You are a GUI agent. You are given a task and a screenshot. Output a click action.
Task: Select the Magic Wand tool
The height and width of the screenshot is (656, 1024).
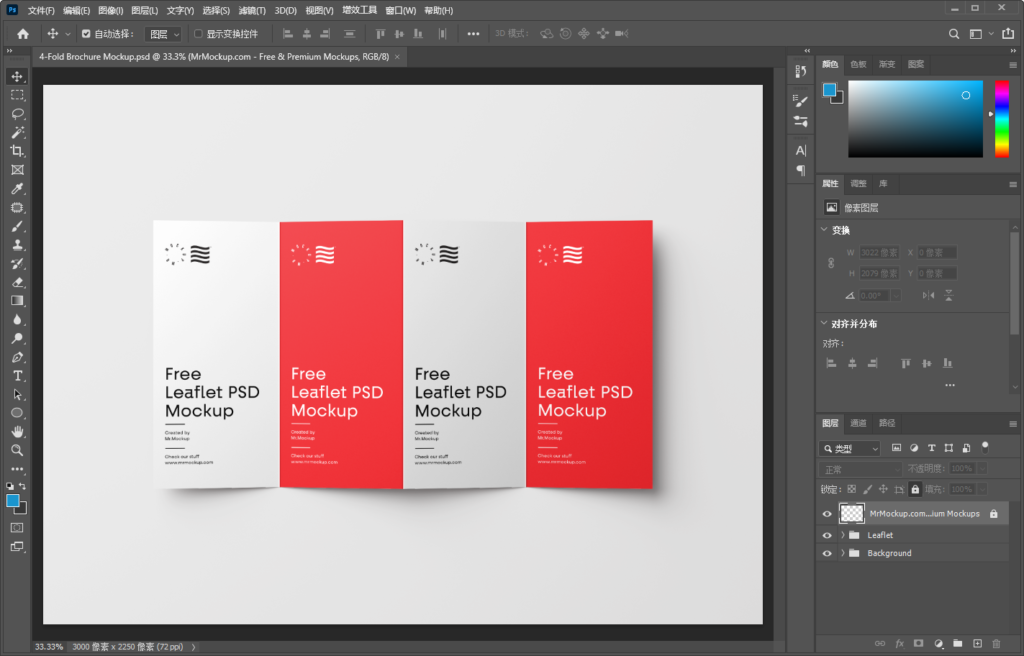click(17, 133)
